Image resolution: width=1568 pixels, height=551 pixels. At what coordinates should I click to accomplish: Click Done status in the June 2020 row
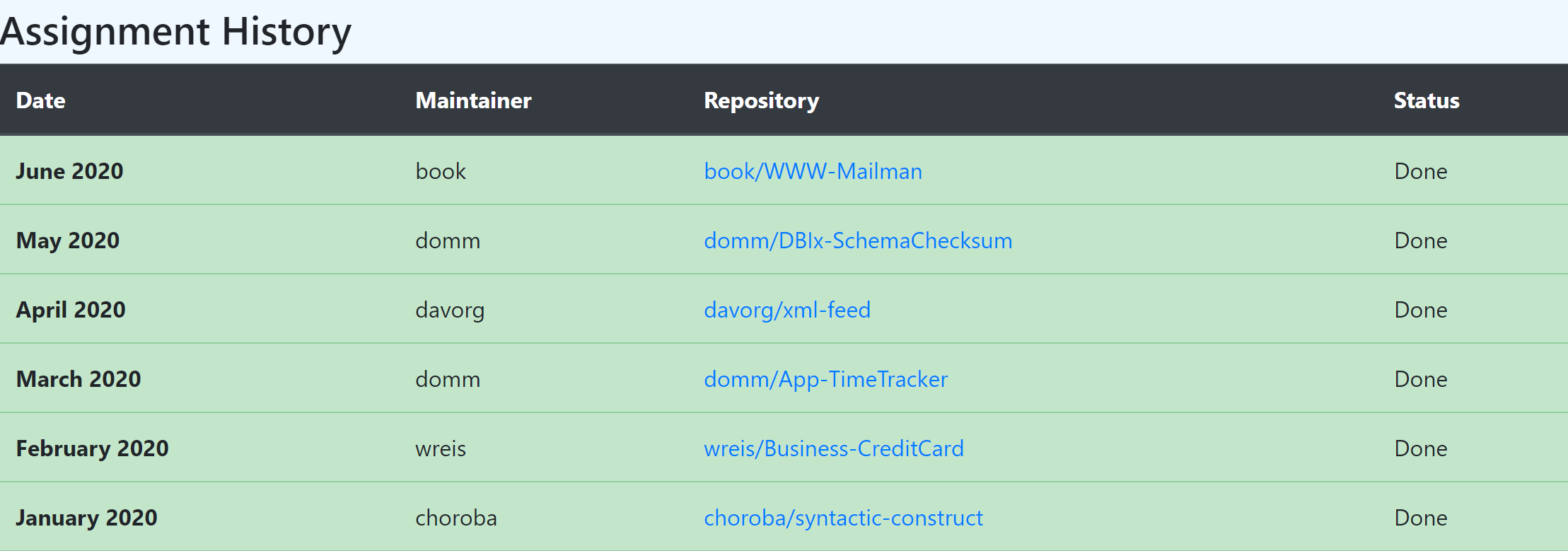[1421, 171]
